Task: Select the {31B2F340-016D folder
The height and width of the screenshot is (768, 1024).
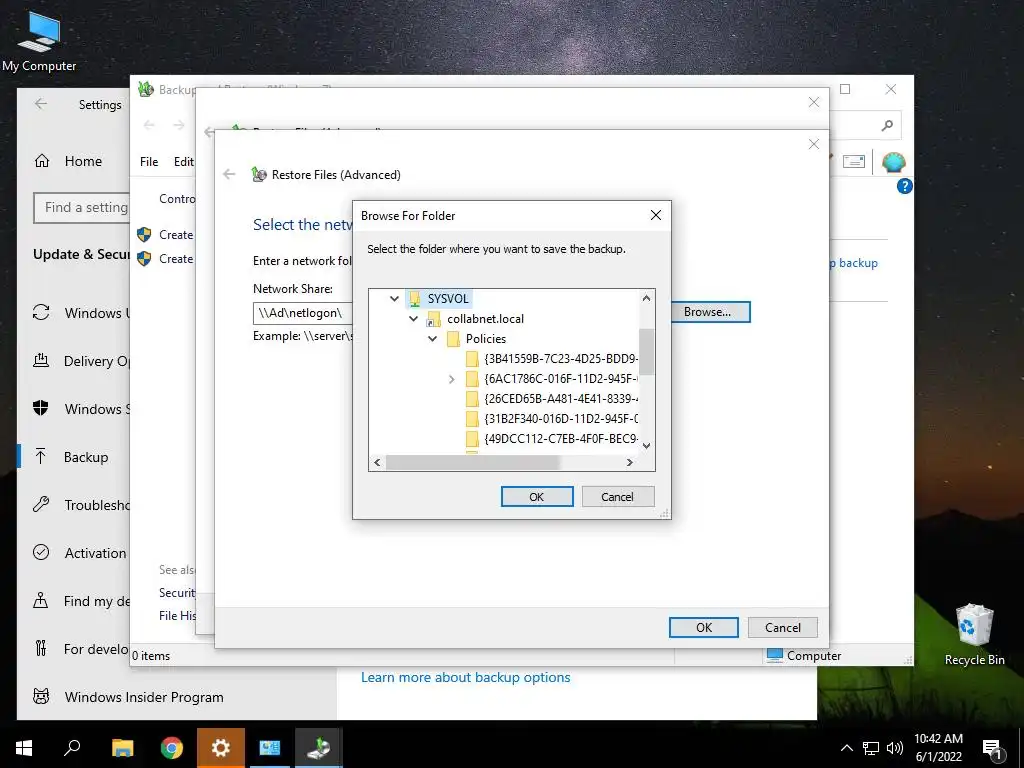Action: coord(560,419)
